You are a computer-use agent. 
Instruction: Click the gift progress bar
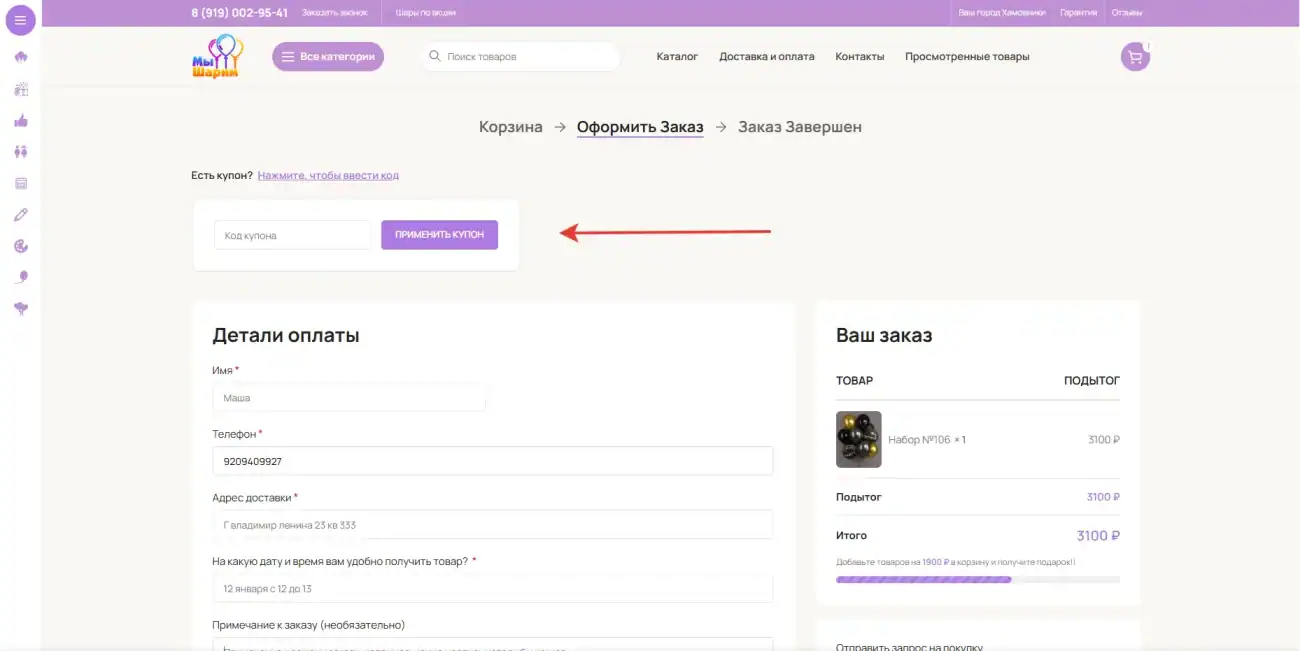(977, 579)
